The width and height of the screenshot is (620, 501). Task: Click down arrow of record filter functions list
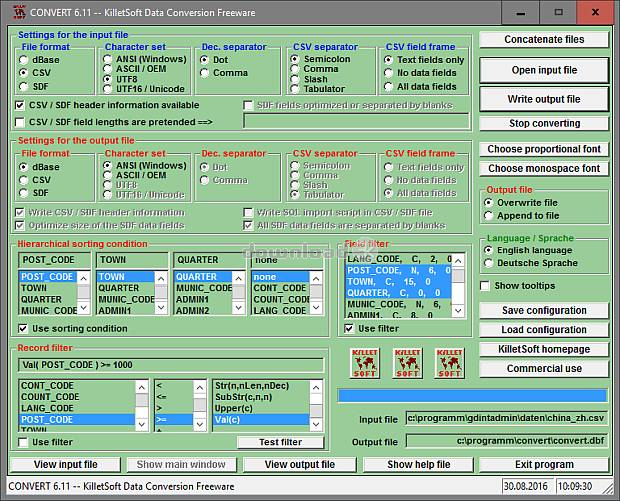click(316, 424)
